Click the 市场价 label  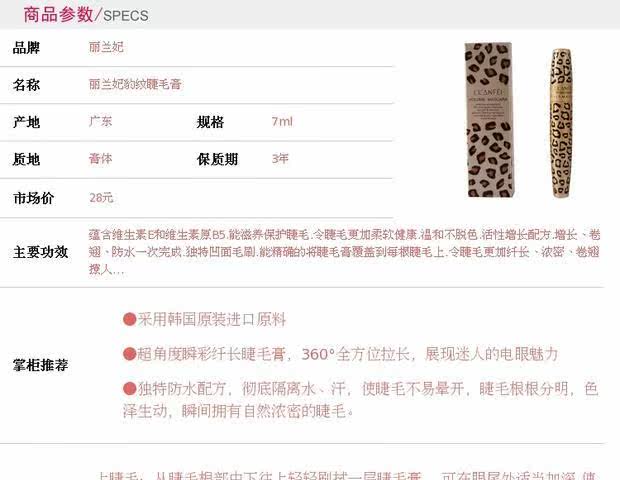(x=33, y=198)
